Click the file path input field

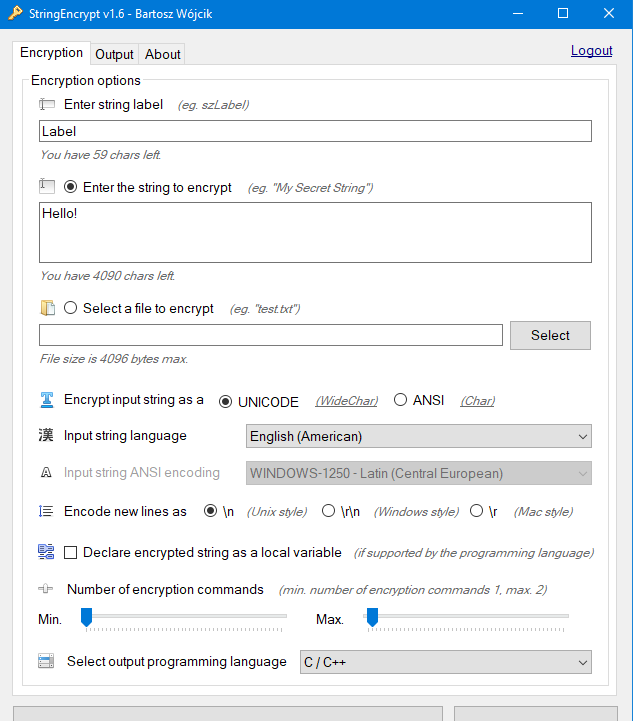[271, 335]
